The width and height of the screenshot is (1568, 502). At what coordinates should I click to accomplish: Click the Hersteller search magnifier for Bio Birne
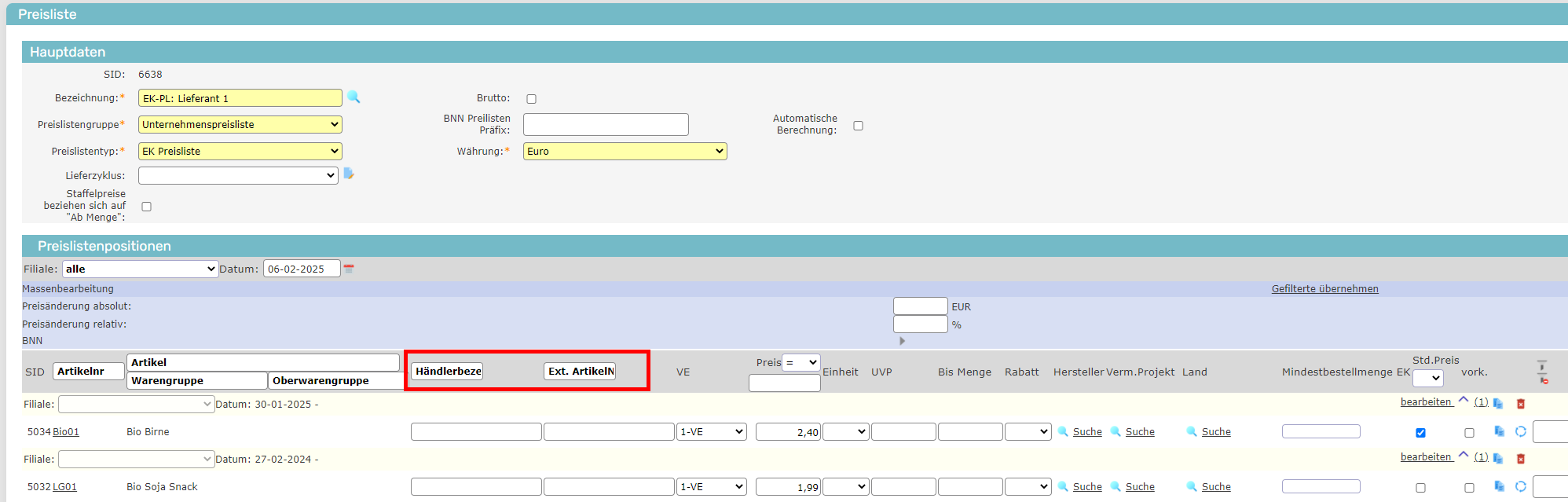[1063, 431]
